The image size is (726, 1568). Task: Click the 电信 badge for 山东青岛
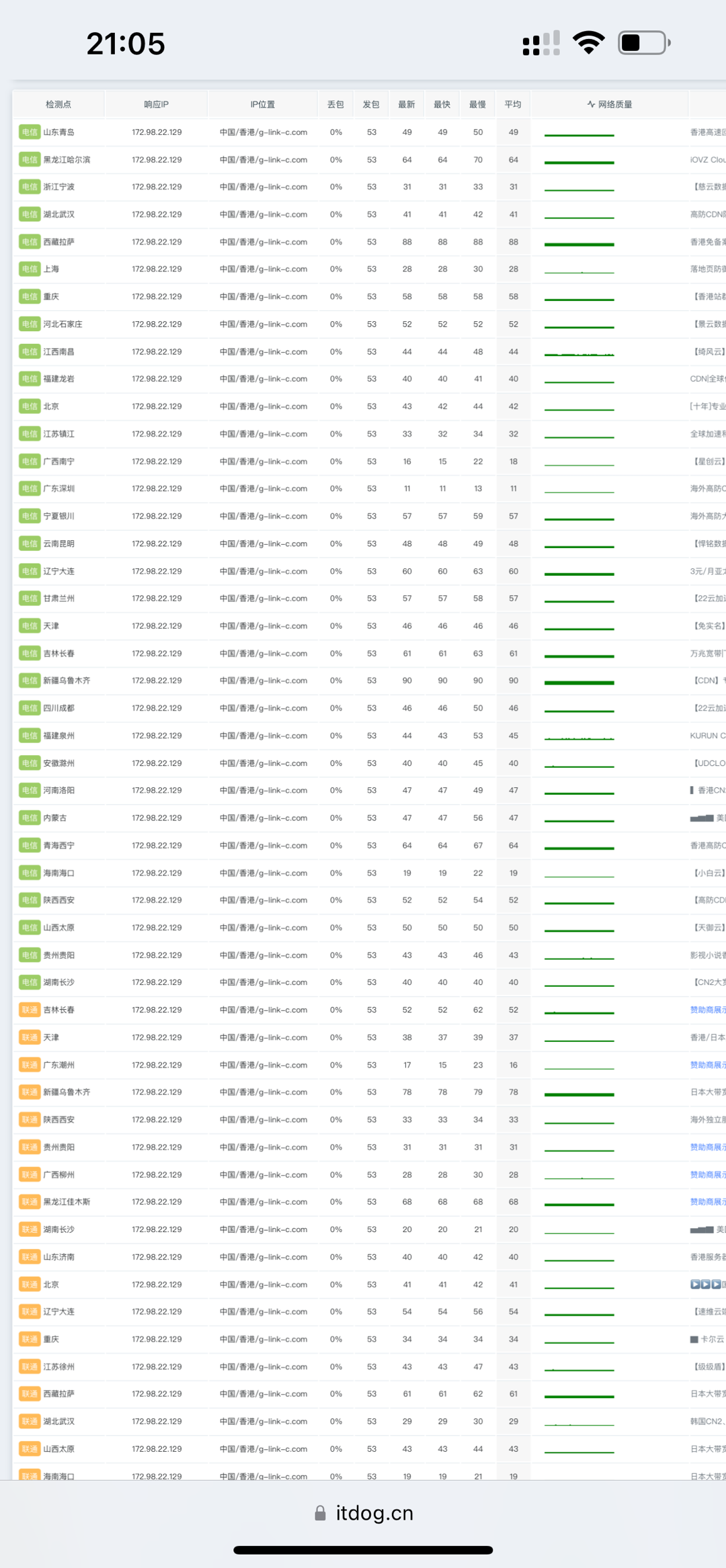coord(30,132)
